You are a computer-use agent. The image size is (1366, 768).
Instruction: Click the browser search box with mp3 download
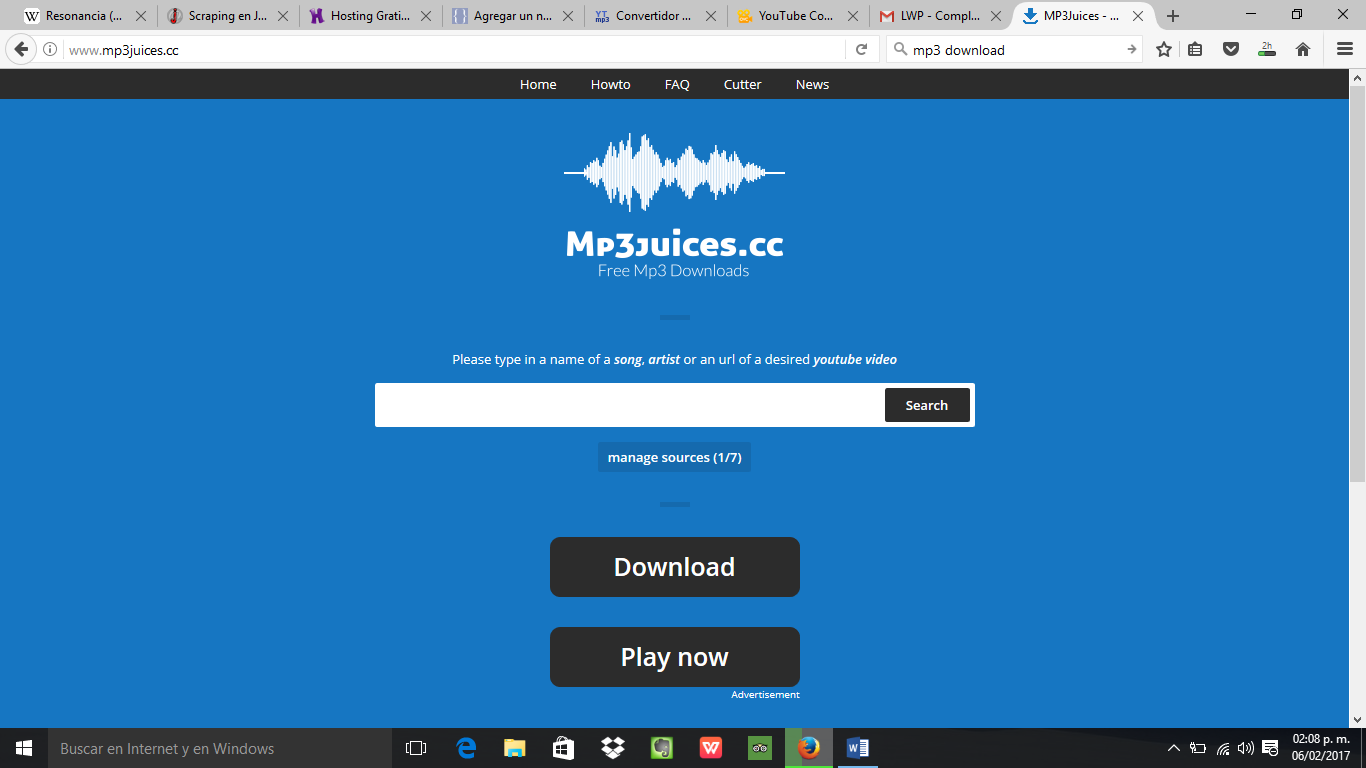point(1015,49)
